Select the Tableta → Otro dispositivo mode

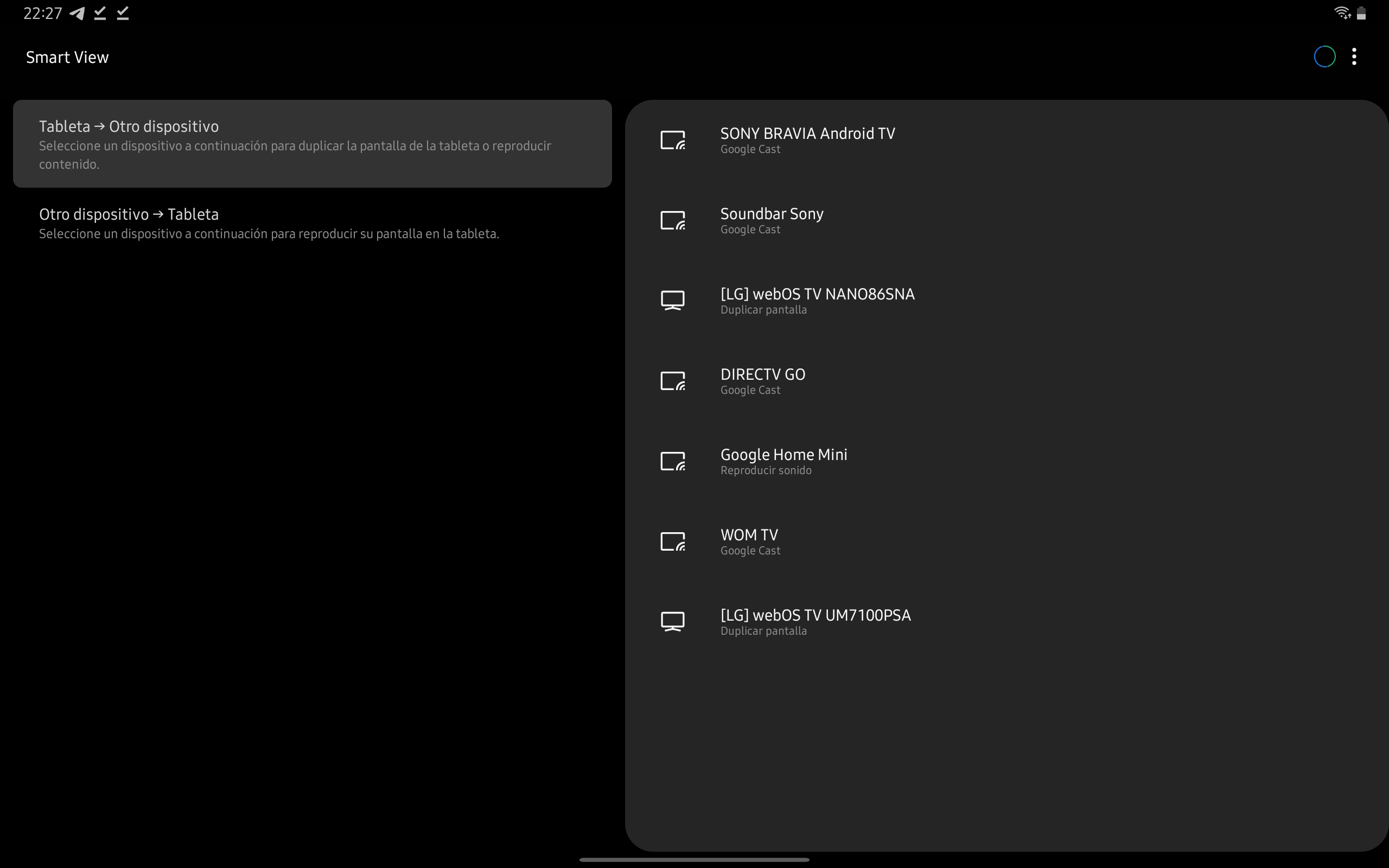pyautogui.click(x=311, y=144)
